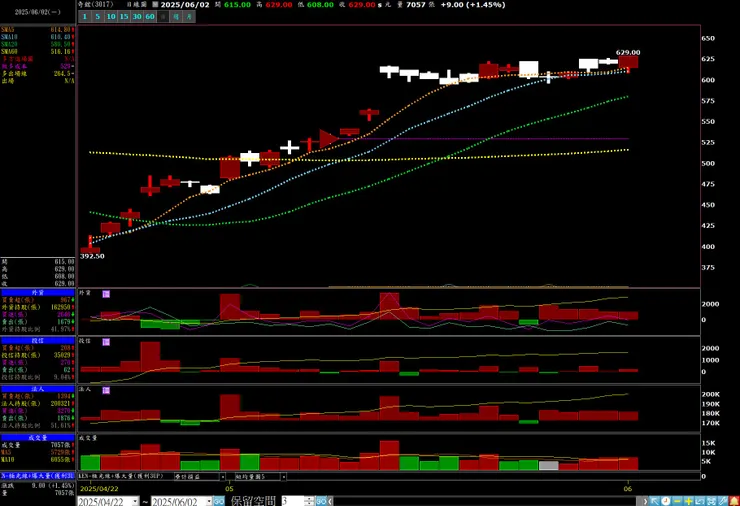This screenshot has height=506, width=740.
Task: Click GO button next to reserved space value
Action: point(321,501)
